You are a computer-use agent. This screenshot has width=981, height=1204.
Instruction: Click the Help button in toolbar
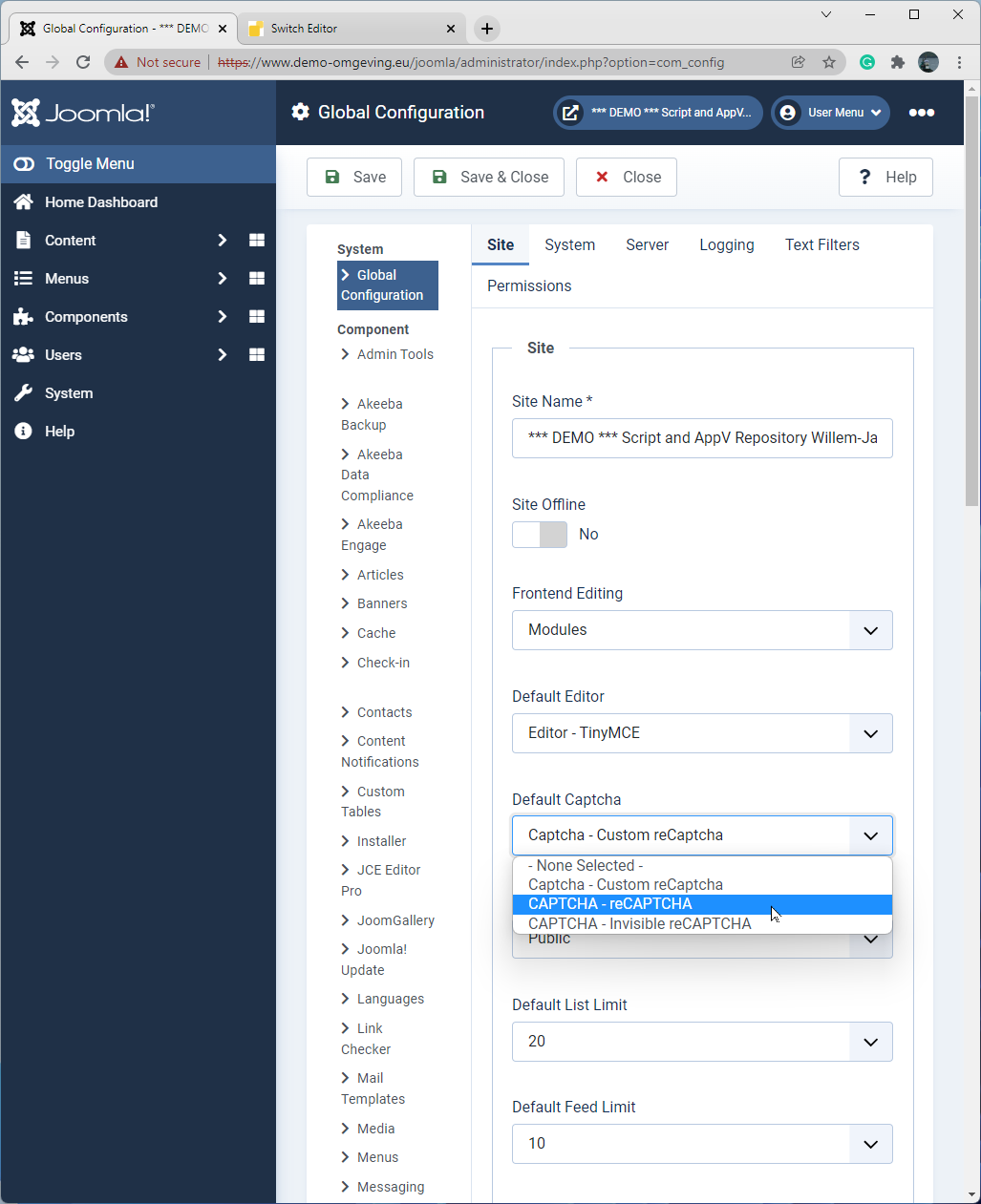[x=885, y=178]
